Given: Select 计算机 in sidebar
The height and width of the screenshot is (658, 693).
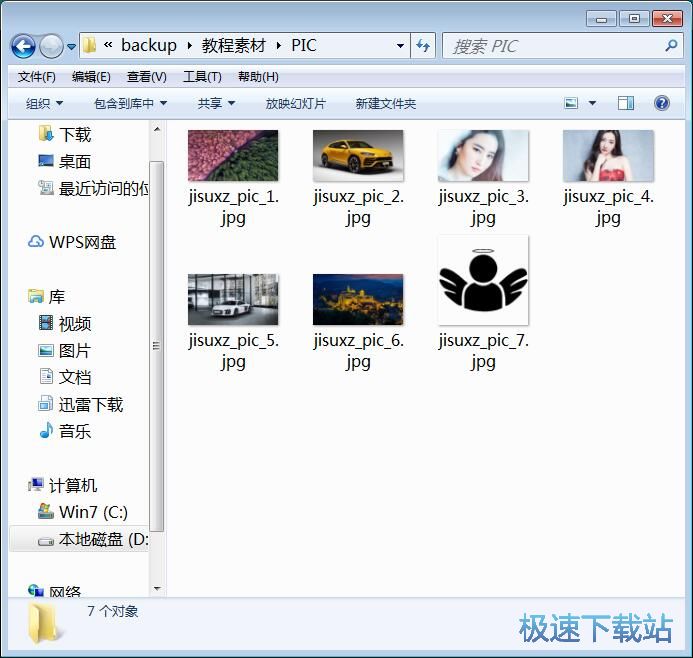Looking at the screenshot, I should pos(62,486).
